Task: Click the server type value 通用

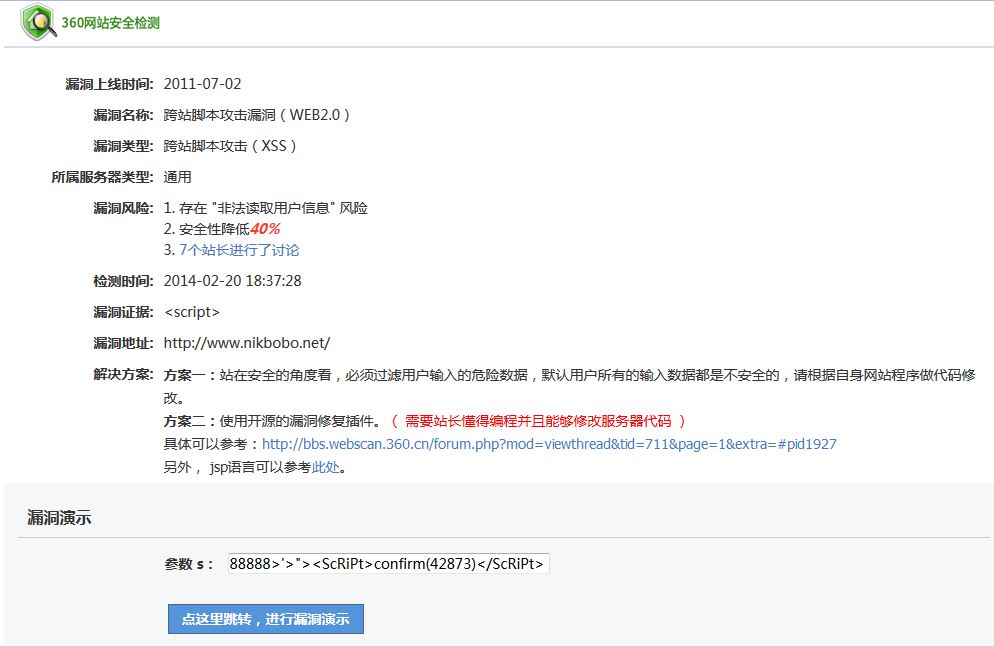Action: coord(178,177)
